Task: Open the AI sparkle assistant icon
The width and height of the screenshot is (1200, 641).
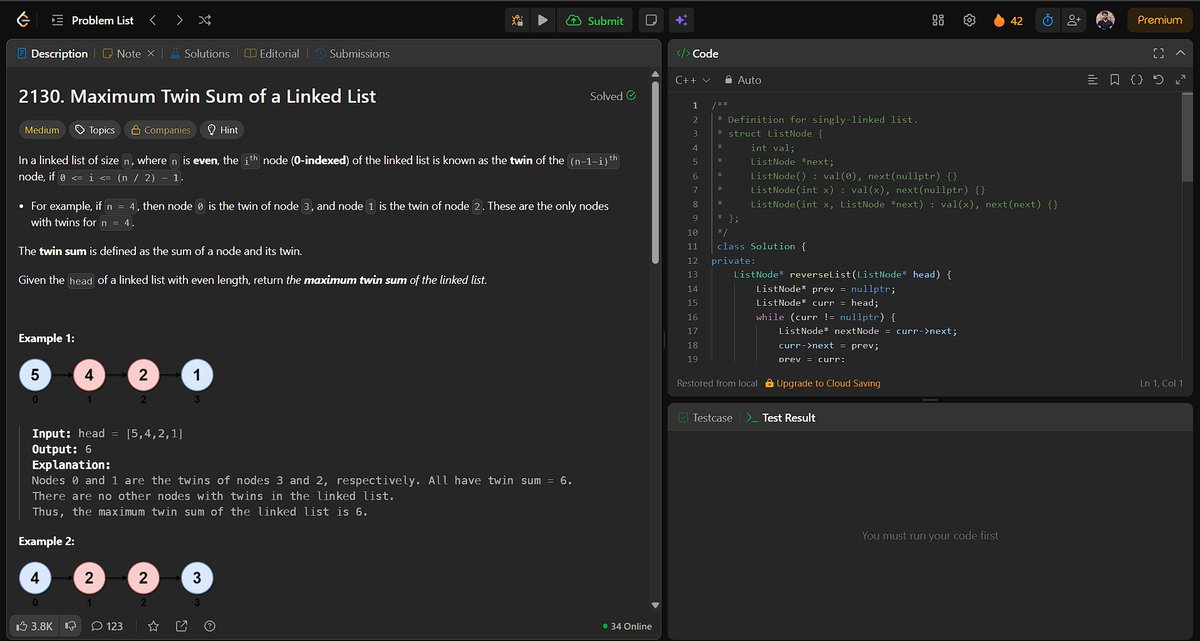Action: pyautogui.click(x=680, y=20)
